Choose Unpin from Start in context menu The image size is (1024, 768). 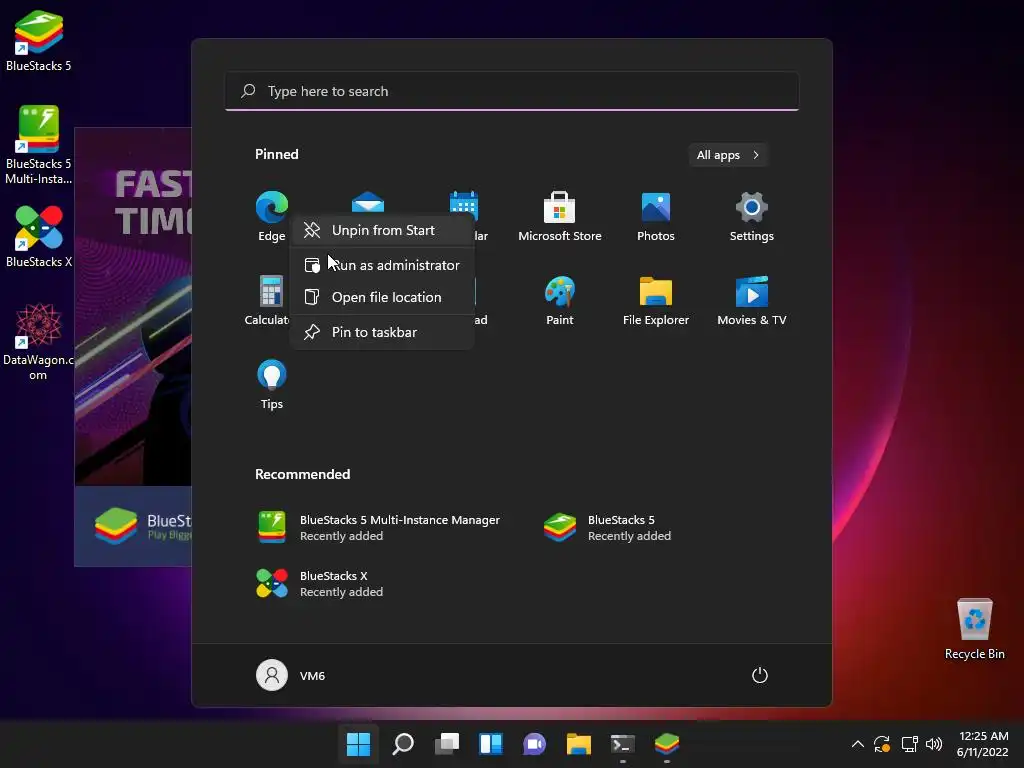[382, 231]
